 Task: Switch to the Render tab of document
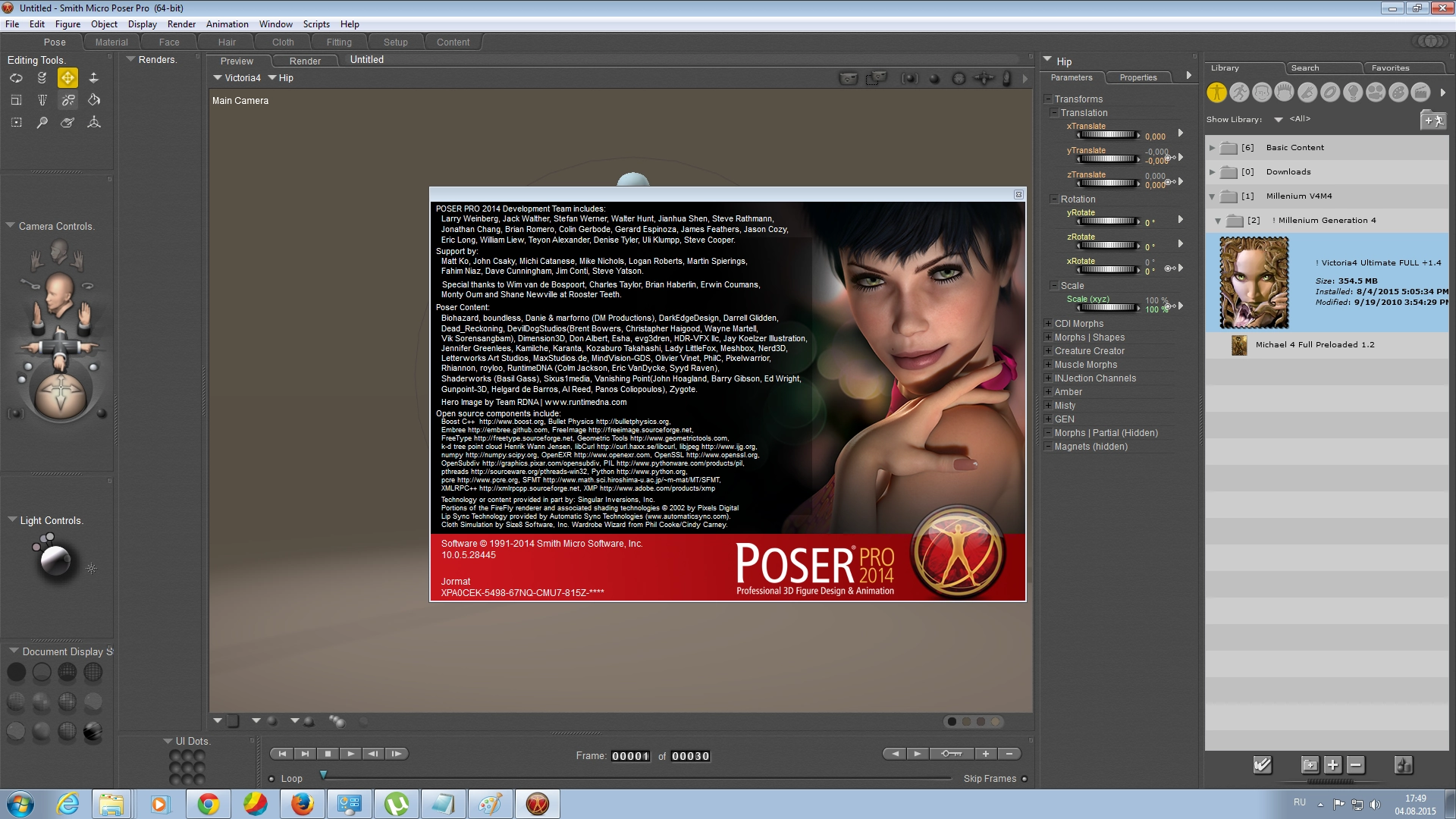click(305, 61)
